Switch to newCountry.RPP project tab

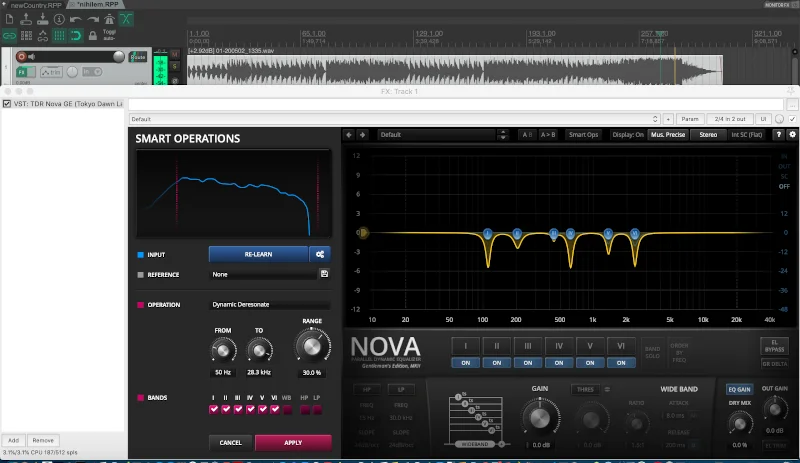(36, 5)
